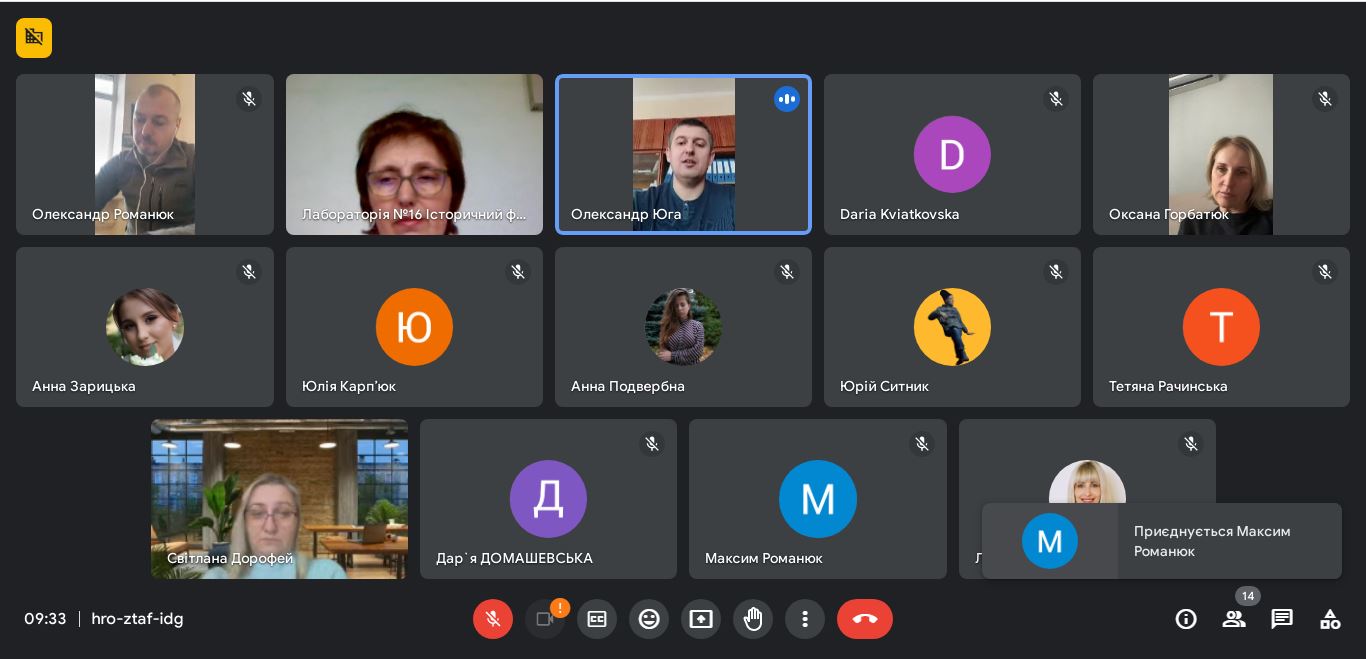Viewport: 1366px width, 659px height.
Task: Click the Daria Kviatkovska purple avatar
Action: click(x=952, y=154)
